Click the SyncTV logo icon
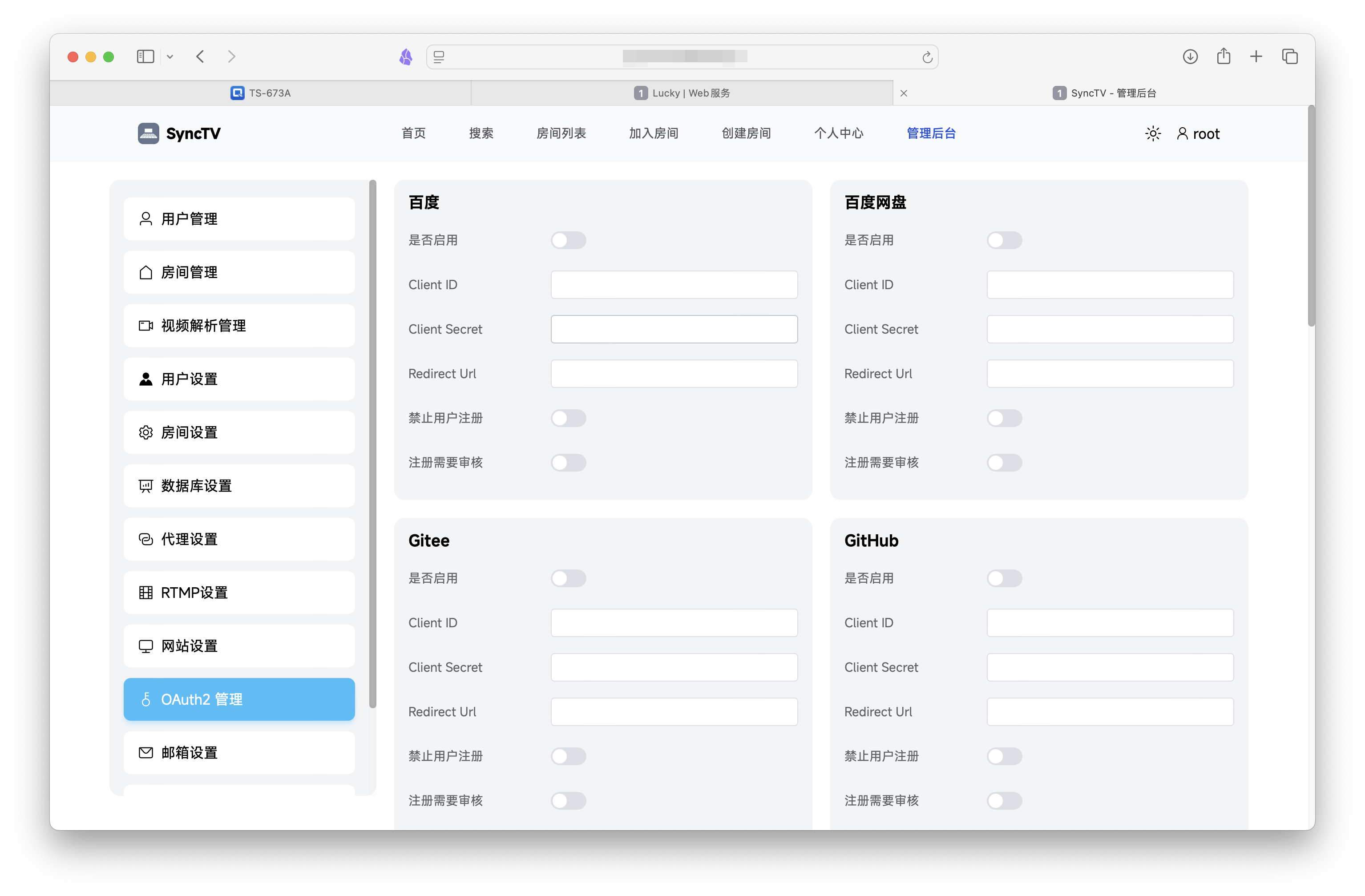Viewport: 1365px width, 896px height. [x=148, y=133]
